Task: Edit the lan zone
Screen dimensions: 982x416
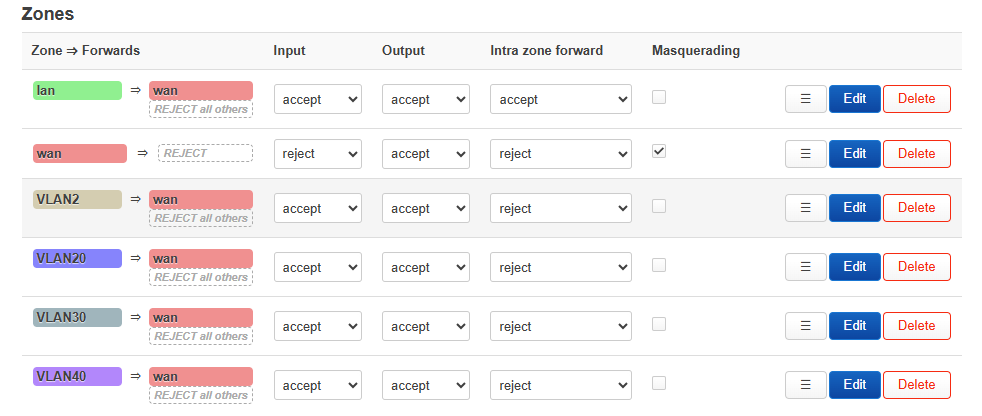Action: tap(854, 99)
